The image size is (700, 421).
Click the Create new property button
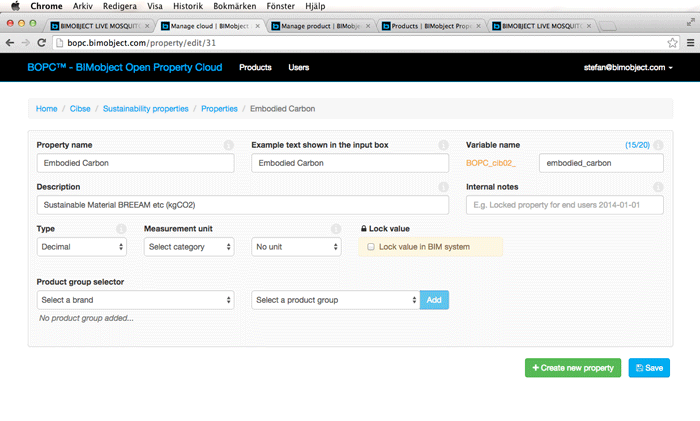(572, 368)
